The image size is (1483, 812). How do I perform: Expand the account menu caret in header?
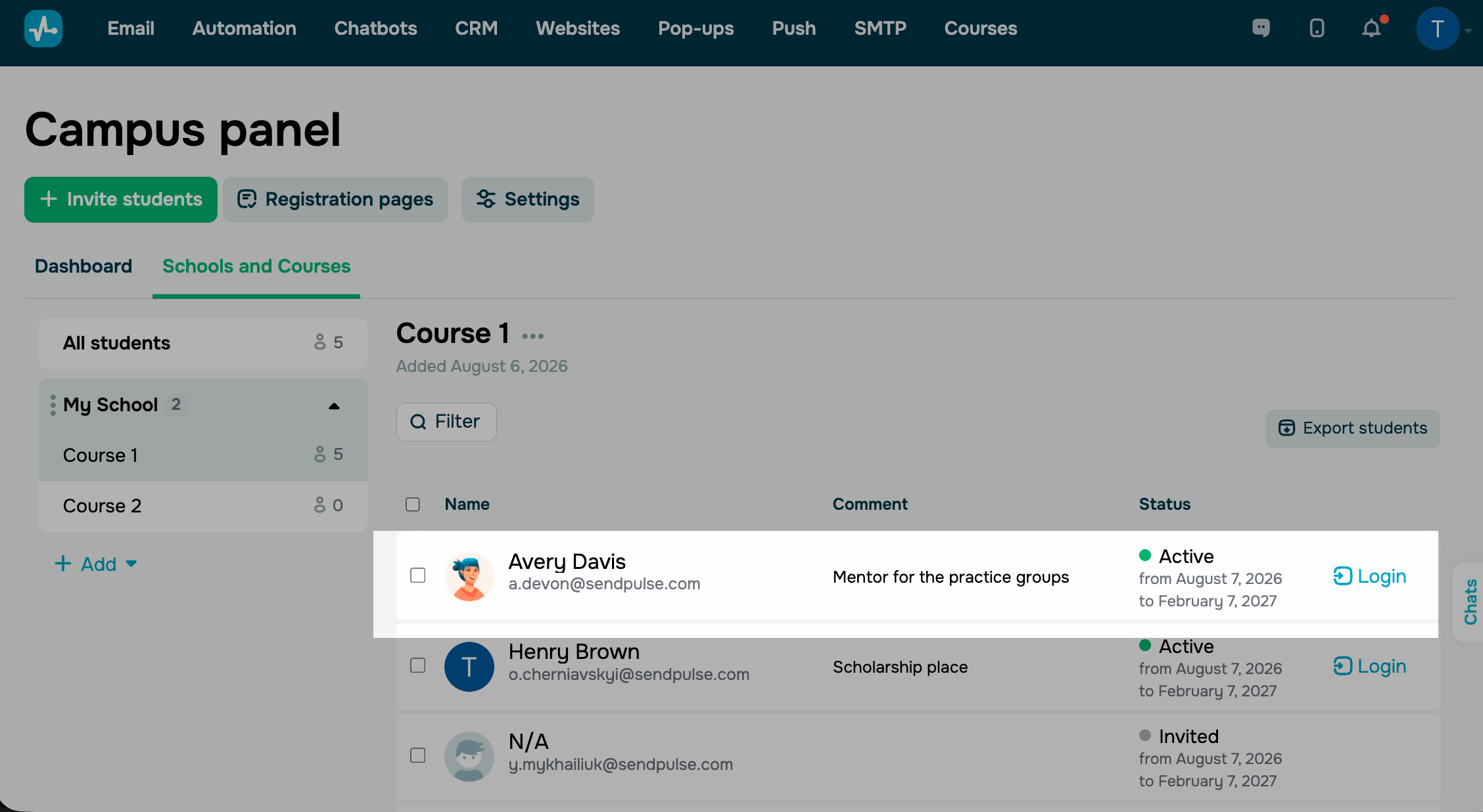pyautogui.click(x=1469, y=30)
